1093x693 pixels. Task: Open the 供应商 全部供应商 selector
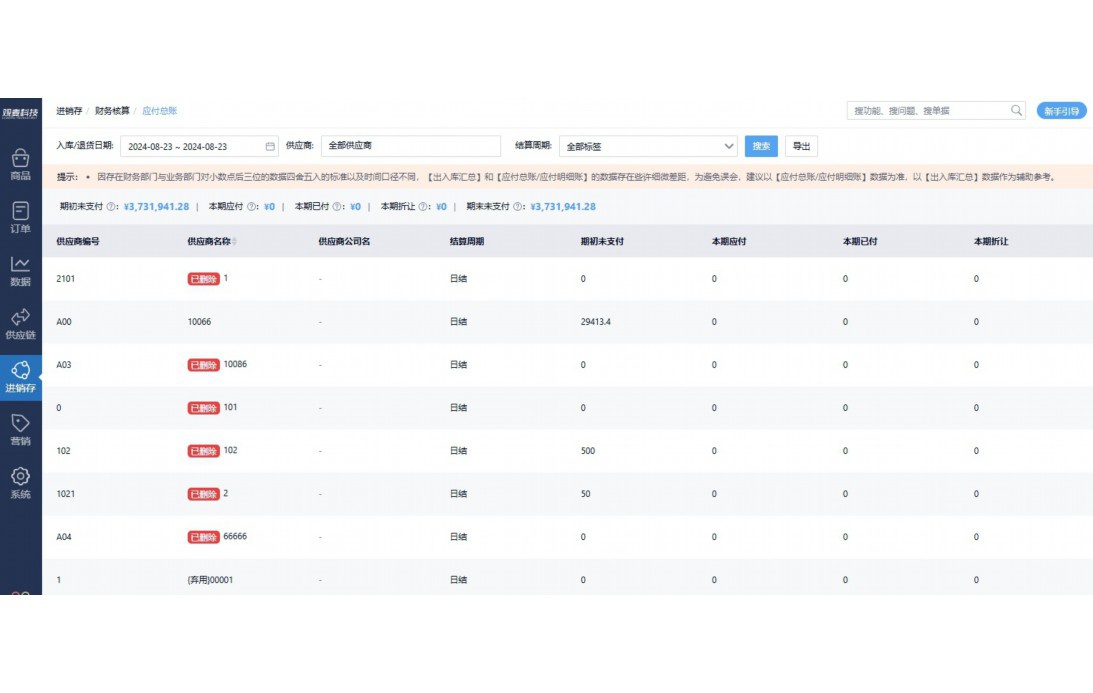[x=410, y=147]
